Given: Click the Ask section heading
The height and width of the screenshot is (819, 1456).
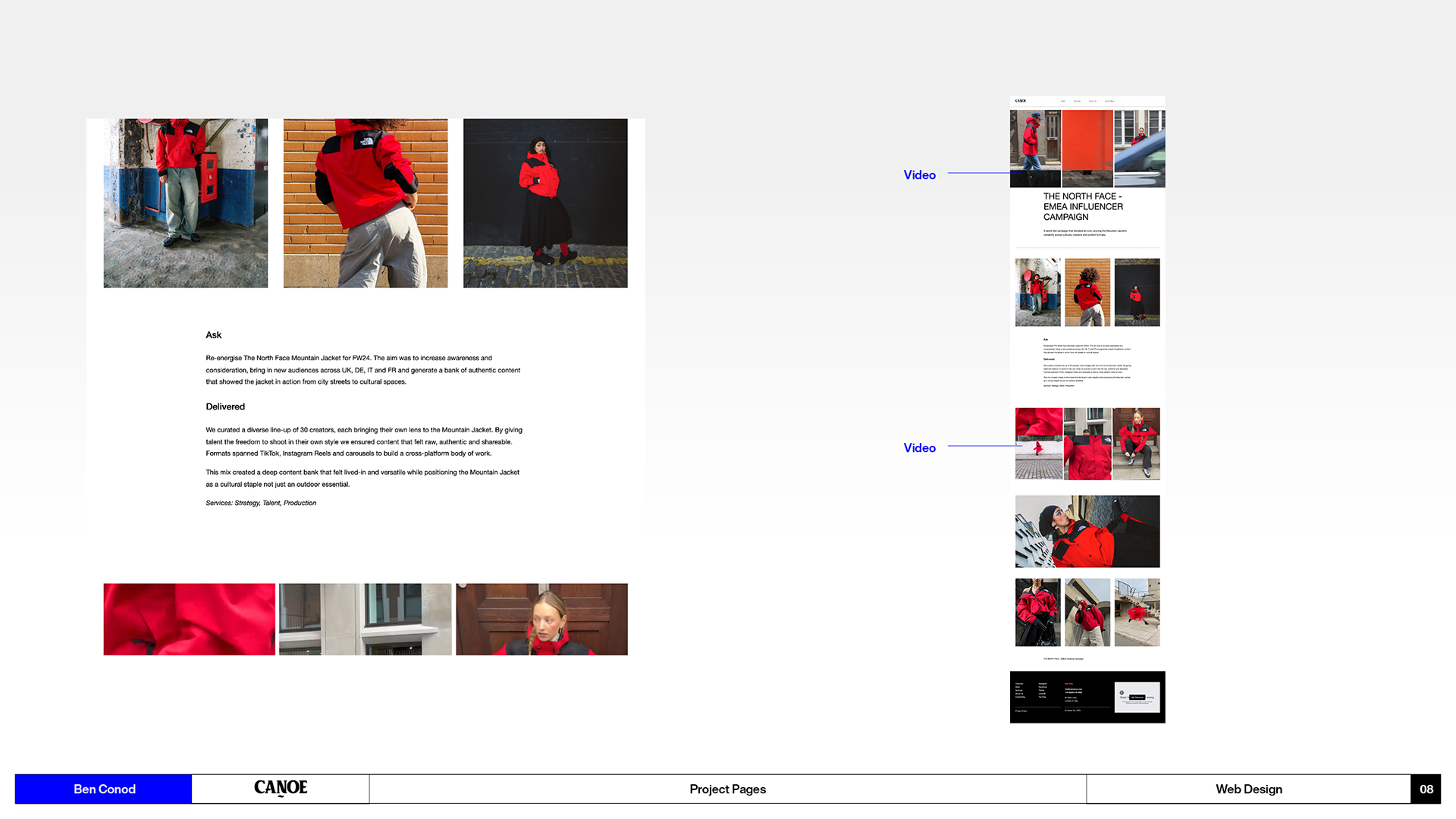Looking at the screenshot, I should [214, 335].
